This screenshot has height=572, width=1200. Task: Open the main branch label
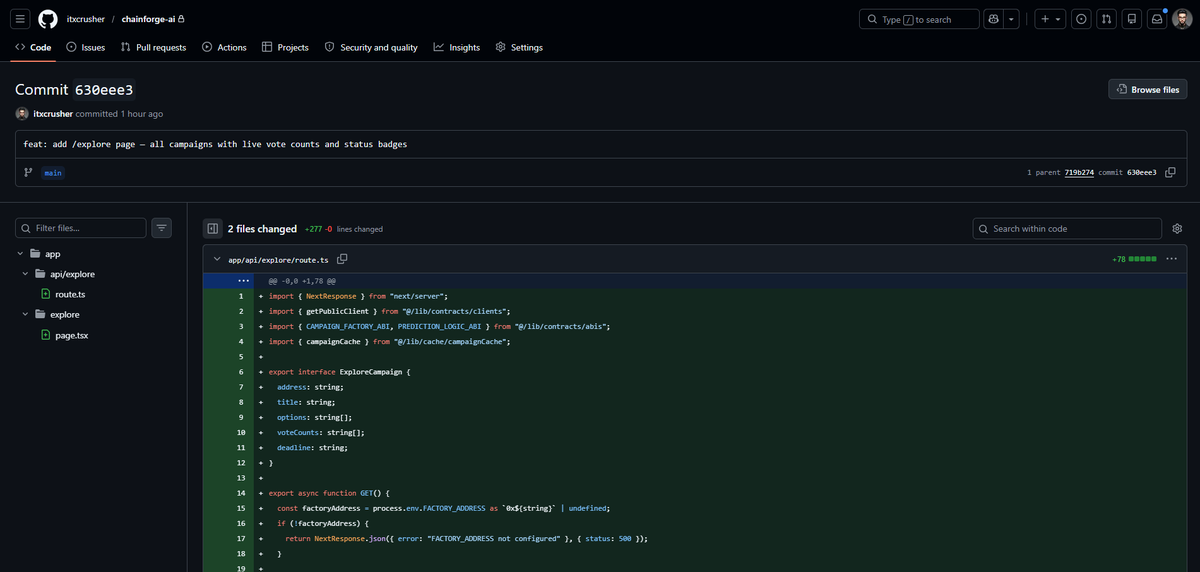pos(53,172)
